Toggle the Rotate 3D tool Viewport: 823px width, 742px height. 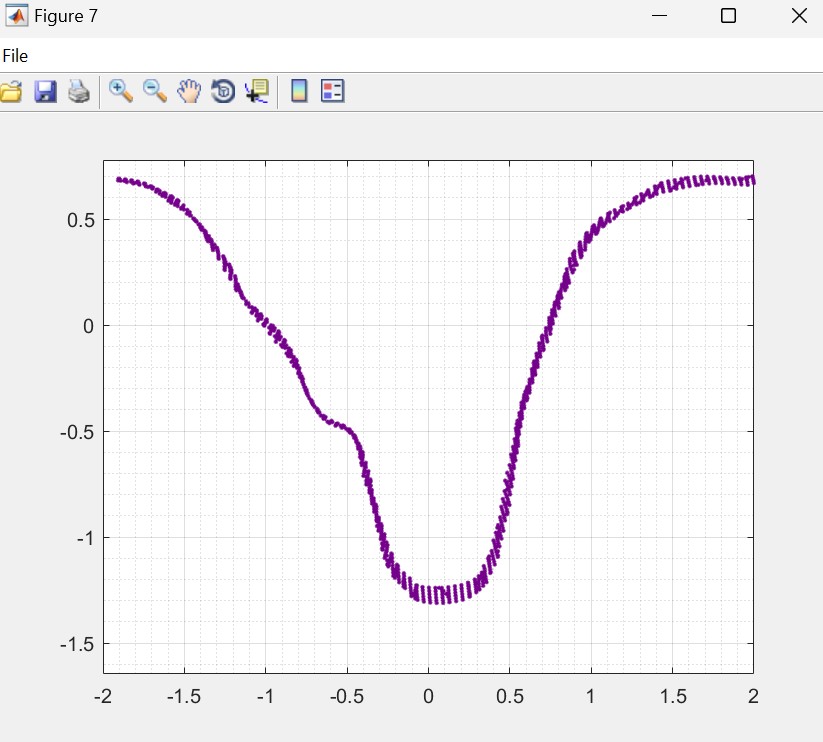coord(223,92)
